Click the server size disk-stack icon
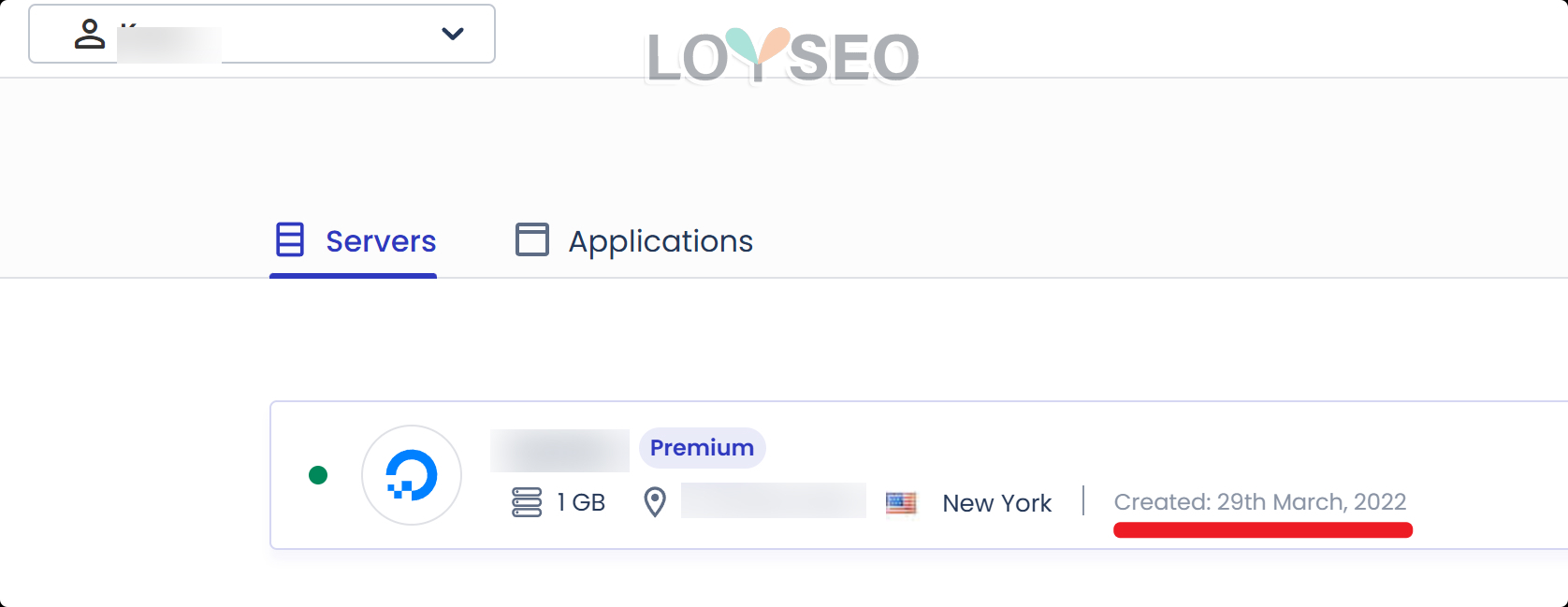The image size is (1568, 607). (527, 502)
